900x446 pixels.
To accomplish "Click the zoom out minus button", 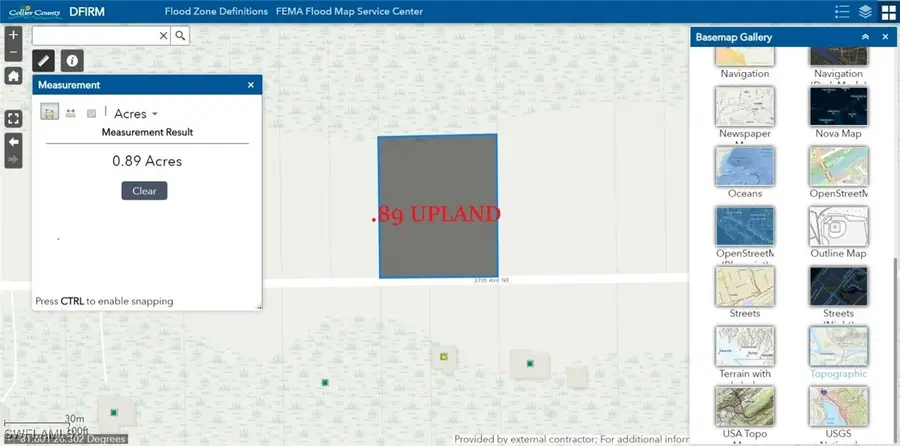I will [13, 51].
